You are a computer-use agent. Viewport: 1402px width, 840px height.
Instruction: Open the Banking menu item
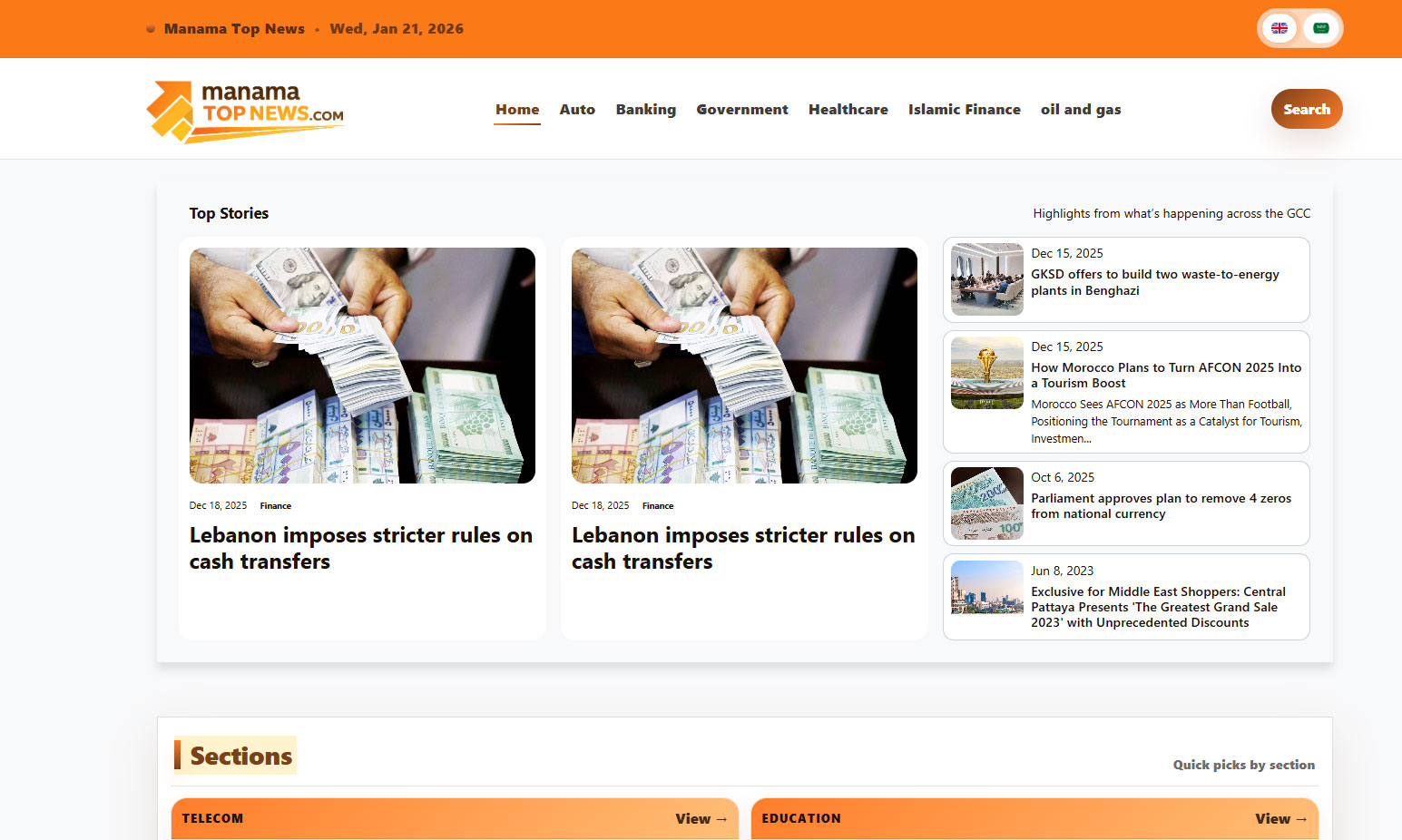(x=645, y=110)
